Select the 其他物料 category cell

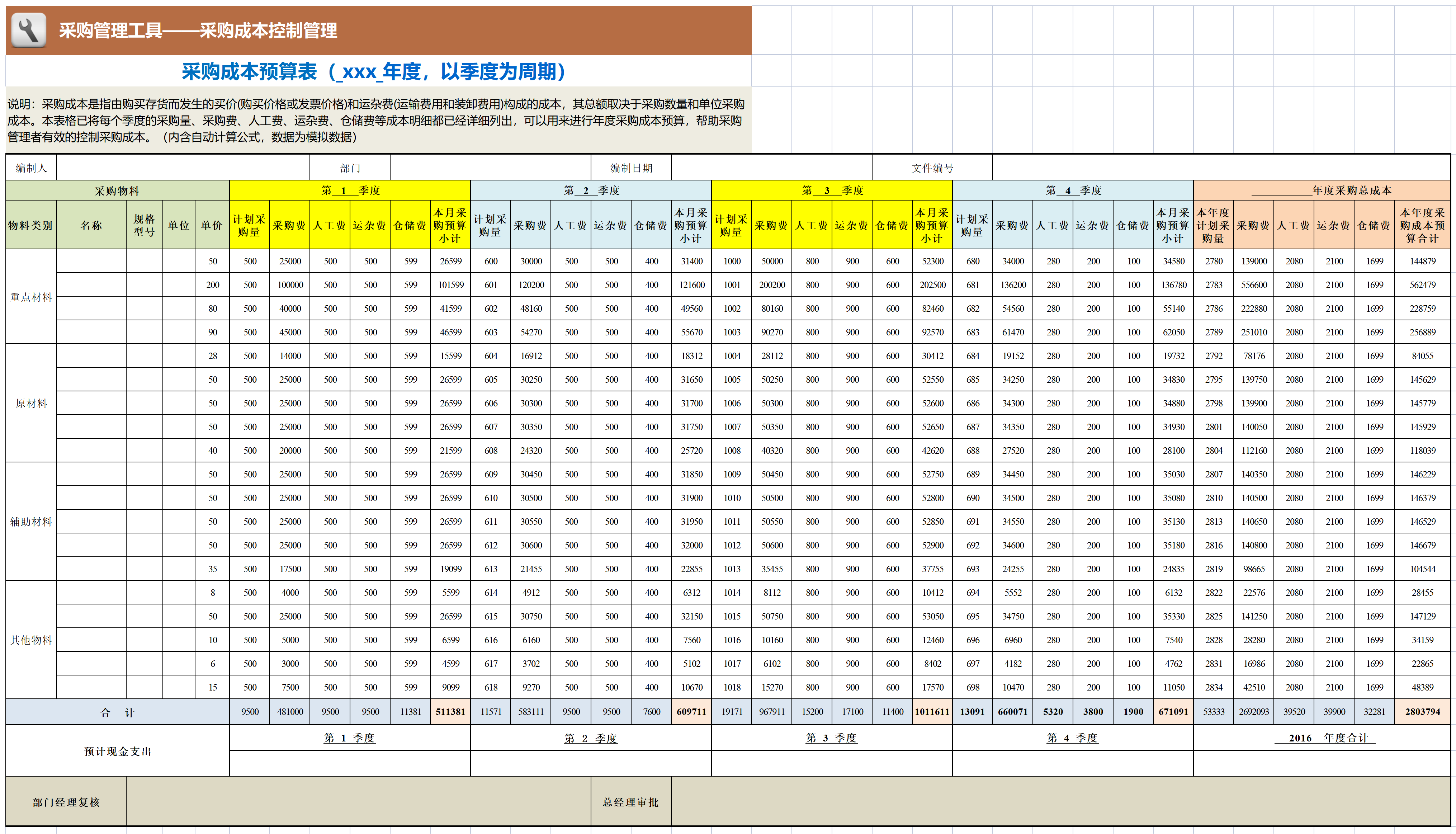pyautogui.click(x=31, y=640)
